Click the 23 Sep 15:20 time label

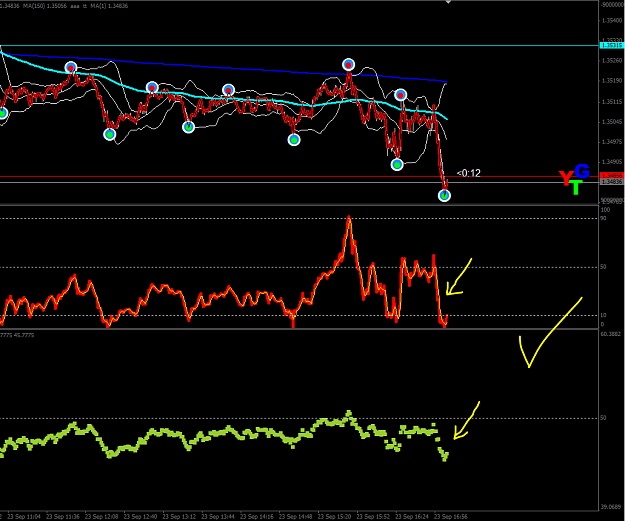(334, 517)
